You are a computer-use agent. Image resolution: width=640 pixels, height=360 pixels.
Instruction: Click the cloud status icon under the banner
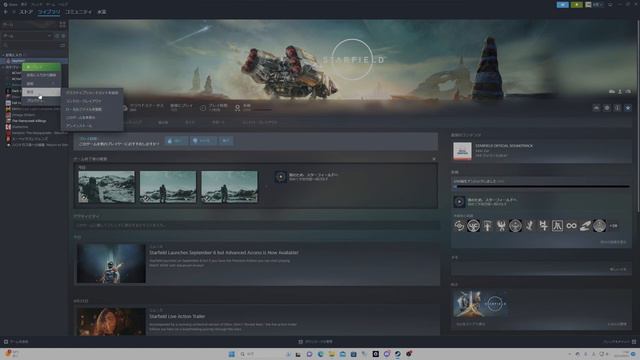coord(125,108)
